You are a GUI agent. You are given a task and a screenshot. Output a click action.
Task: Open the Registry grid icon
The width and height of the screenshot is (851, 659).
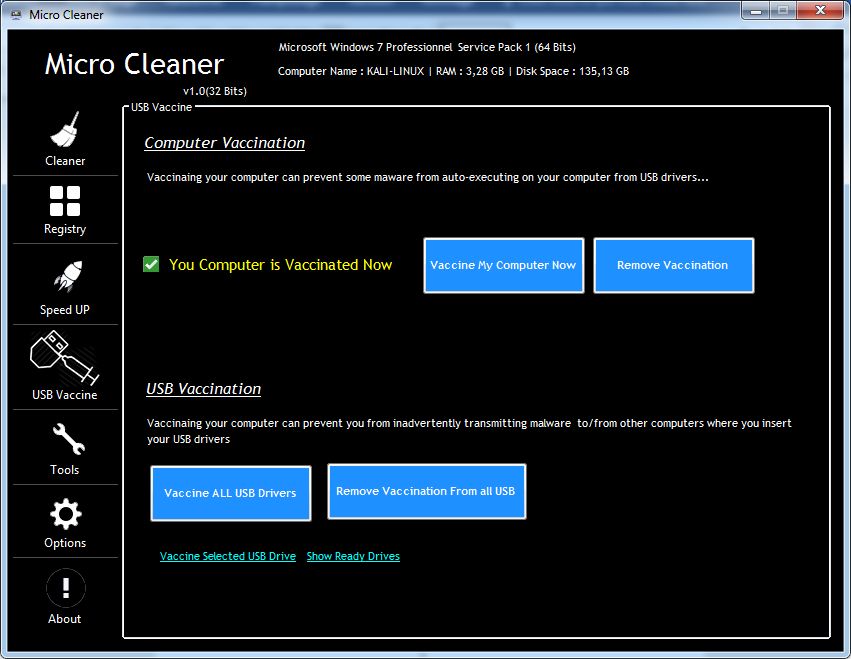[65, 201]
